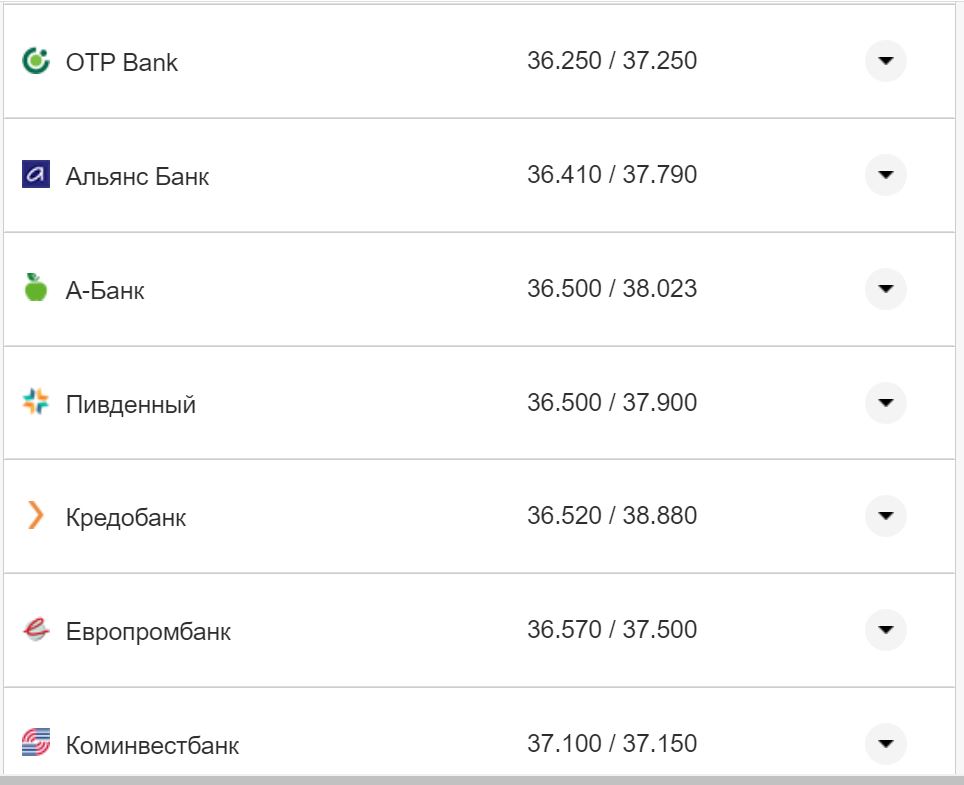Click the Альянс Банк purple logo icon
964x785 pixels.
click(35, 176)
